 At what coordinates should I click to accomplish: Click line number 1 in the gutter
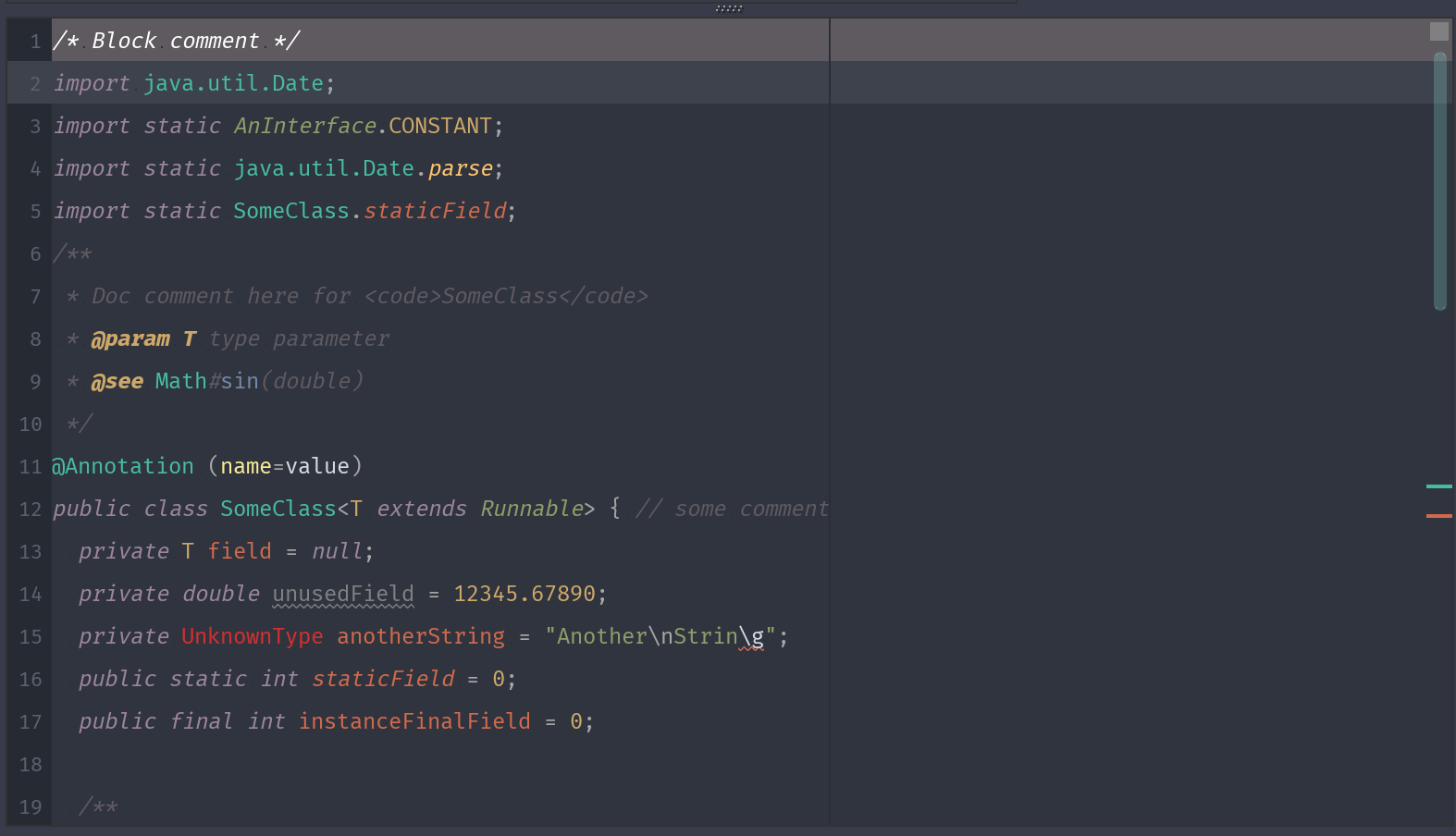coord(35,42)
